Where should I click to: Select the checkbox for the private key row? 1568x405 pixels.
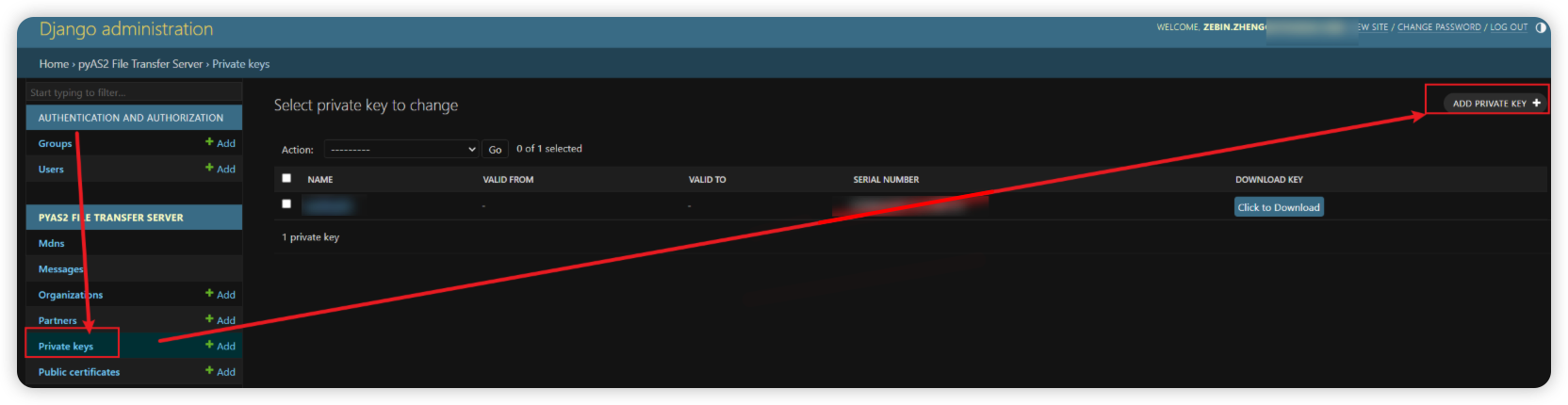click(x=286, y=203)
